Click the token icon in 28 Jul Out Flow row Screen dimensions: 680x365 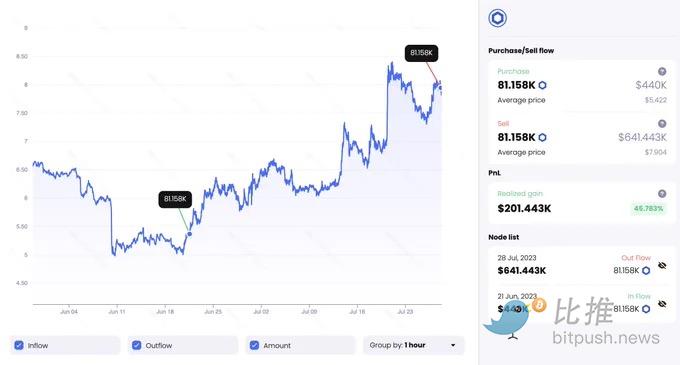coord(646,270)
